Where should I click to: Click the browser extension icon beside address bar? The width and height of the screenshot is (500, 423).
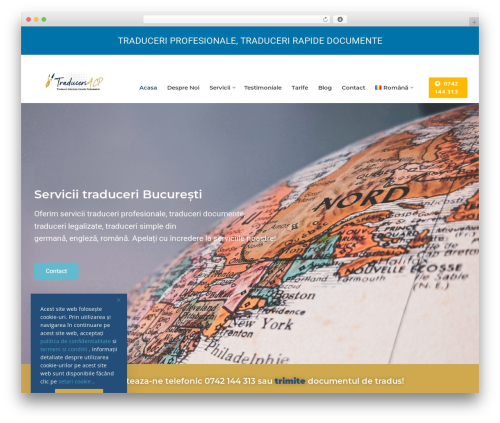coord(340,19)
